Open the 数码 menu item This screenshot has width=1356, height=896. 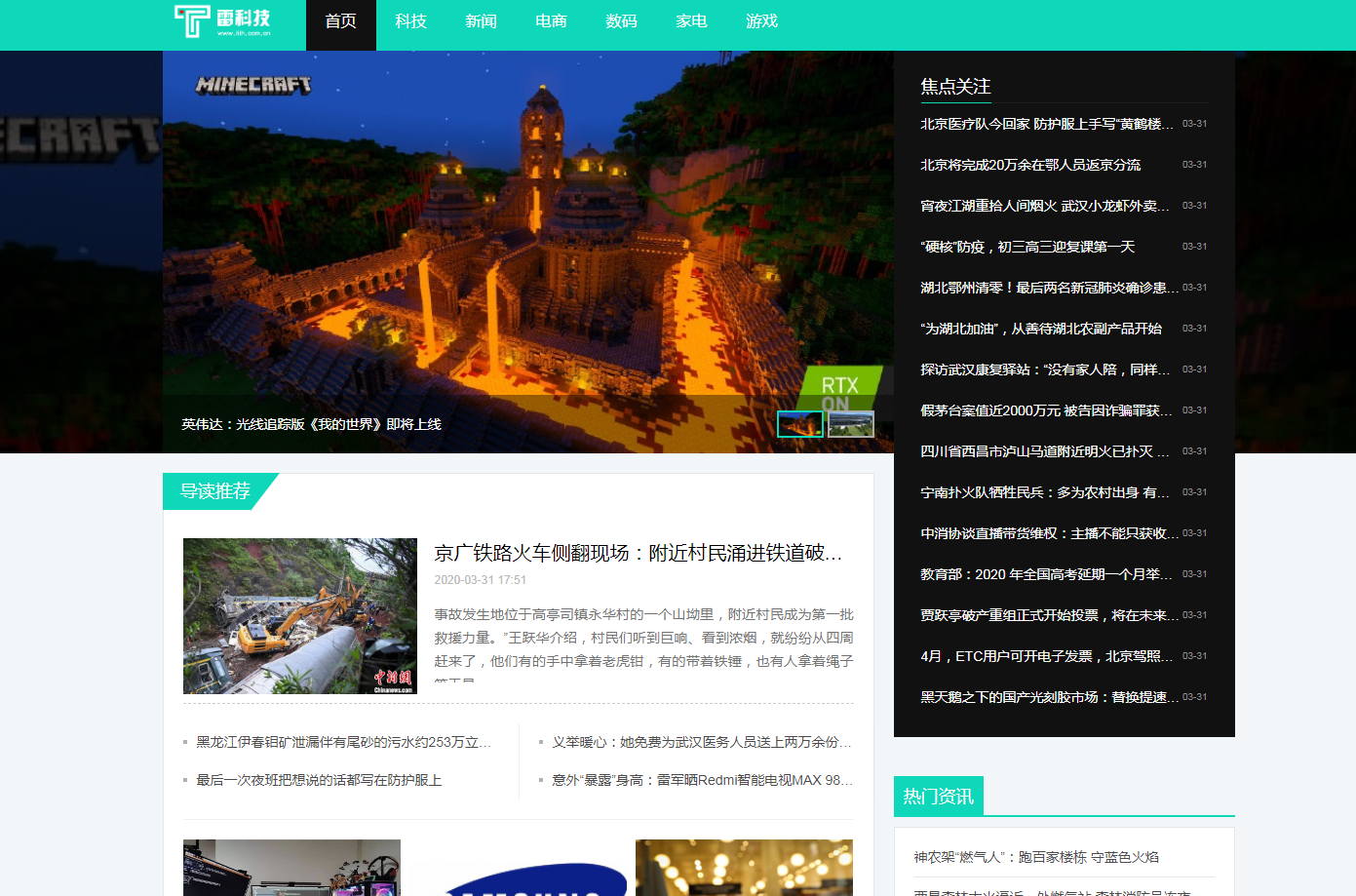[x=622, y=21]
